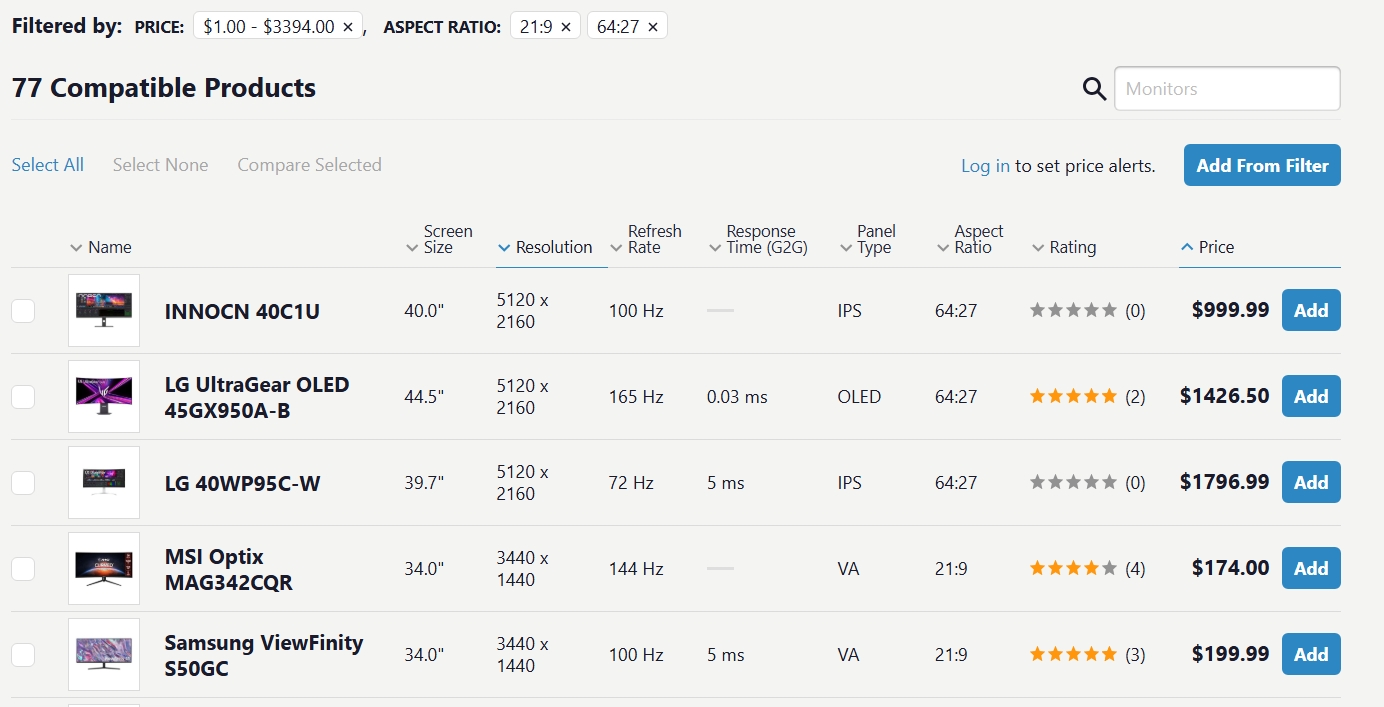Focus the Monitors search field
Screen dimensions: 1384x707
click(1227, 88)
